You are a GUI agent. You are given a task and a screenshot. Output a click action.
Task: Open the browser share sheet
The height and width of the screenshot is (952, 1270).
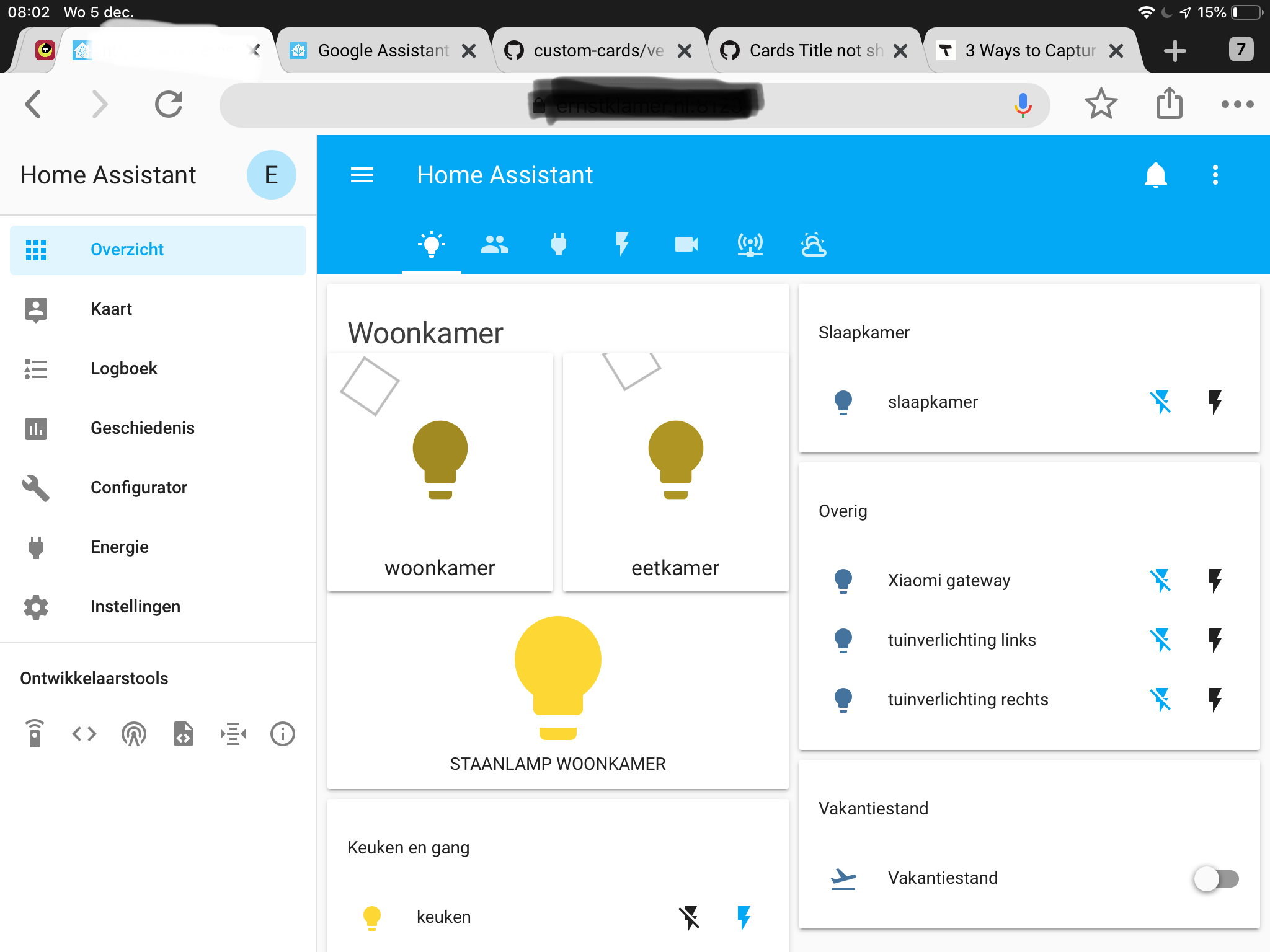(x=1169, y=103)
